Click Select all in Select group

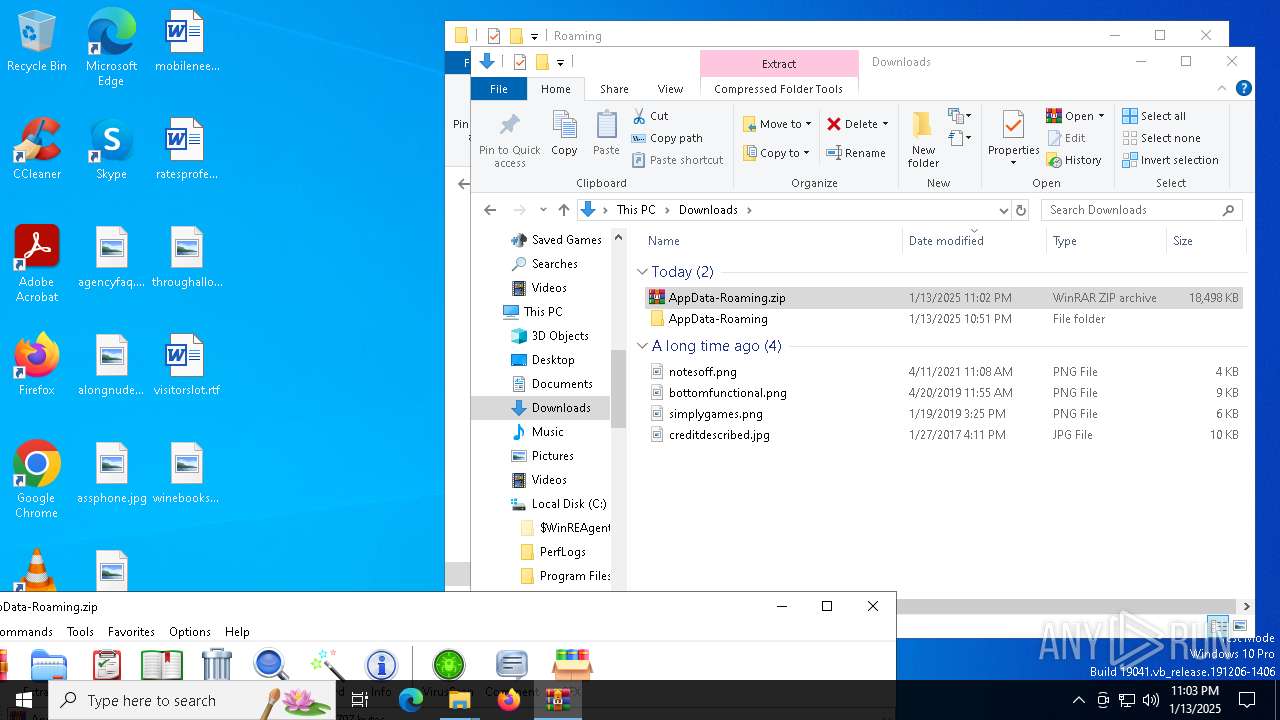(1154, 116)
